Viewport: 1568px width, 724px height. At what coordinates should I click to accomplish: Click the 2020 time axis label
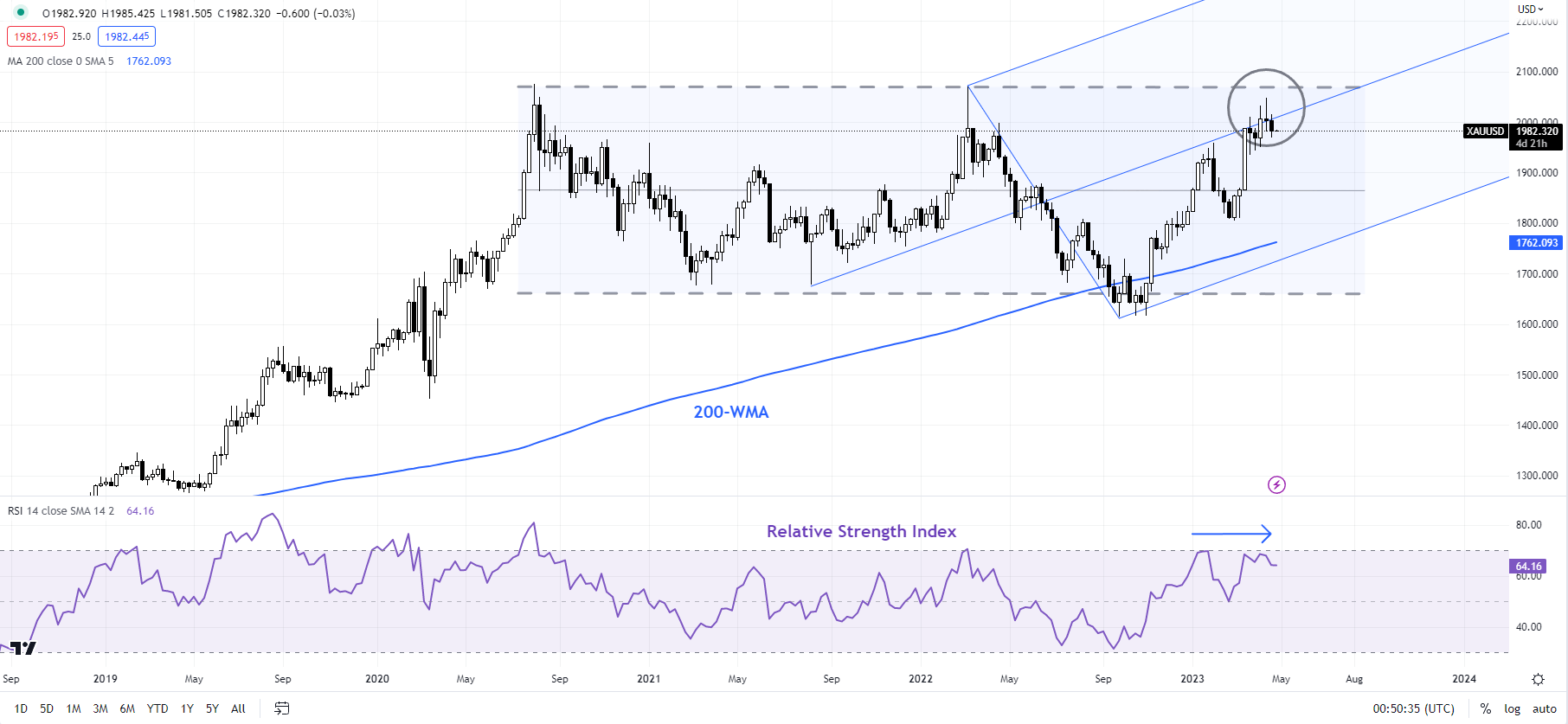click(x=377, y=679)
